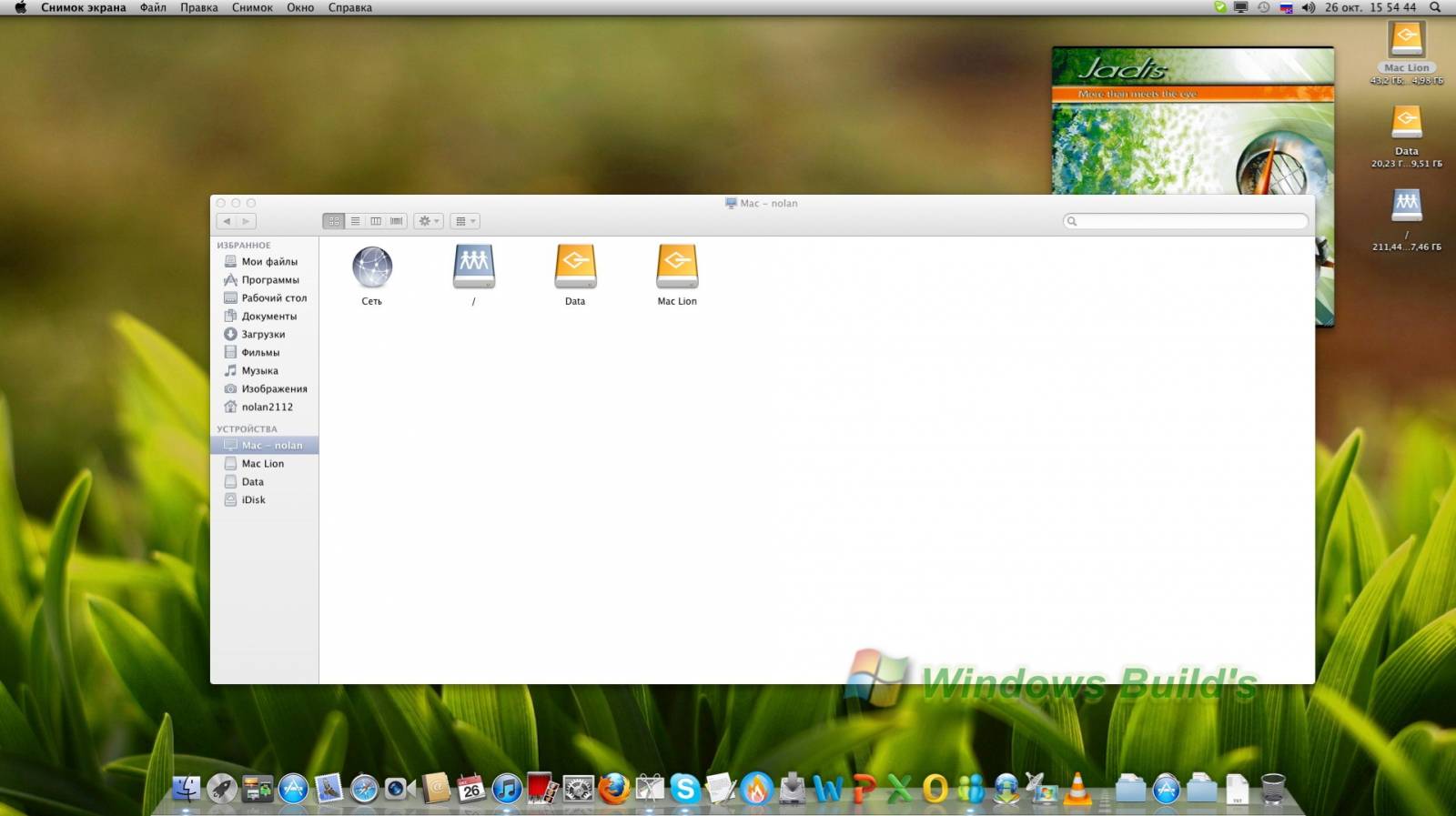Open Mail from the Dock

[329, 788]
